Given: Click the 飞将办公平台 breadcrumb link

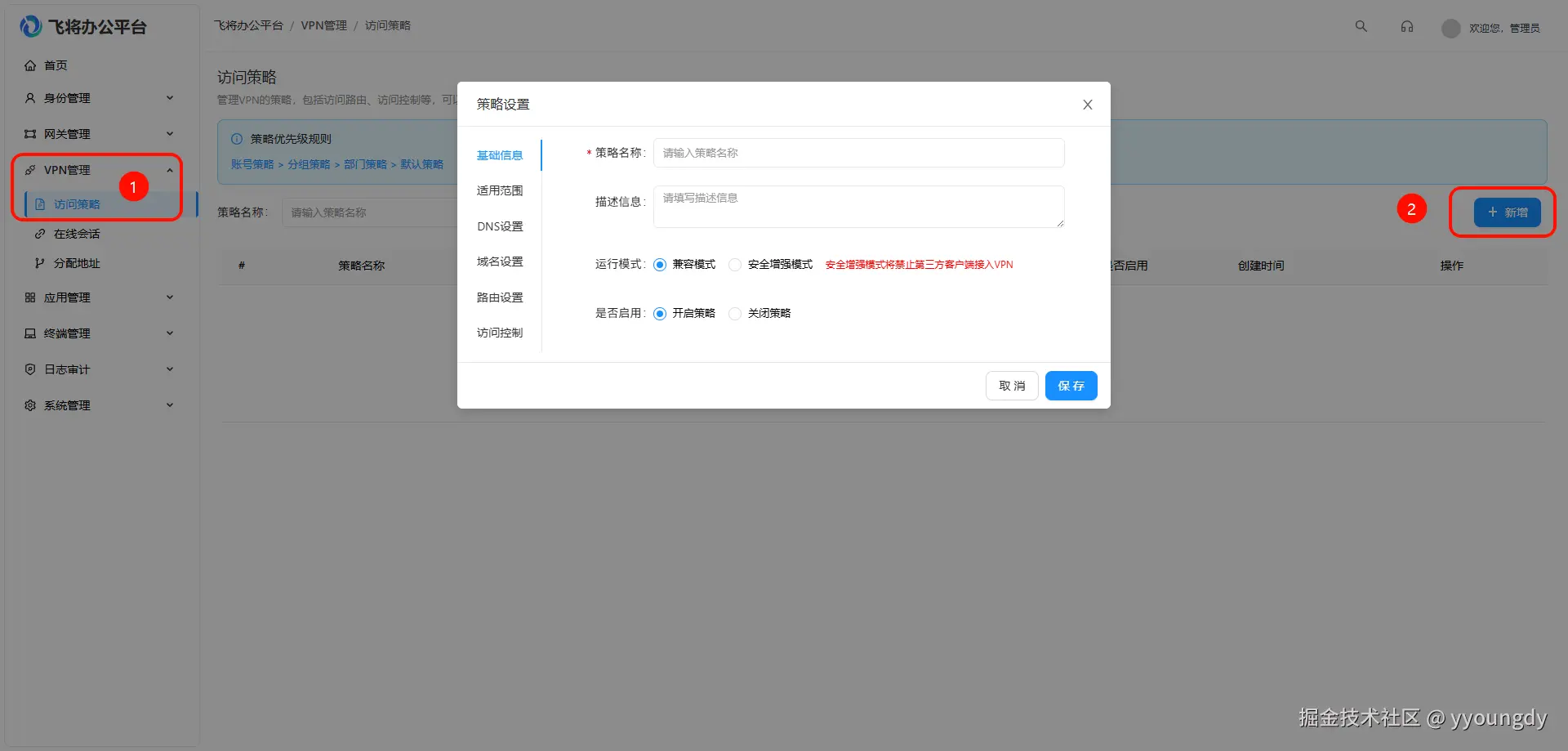Looking at the screenshot, I should point(248,25).
